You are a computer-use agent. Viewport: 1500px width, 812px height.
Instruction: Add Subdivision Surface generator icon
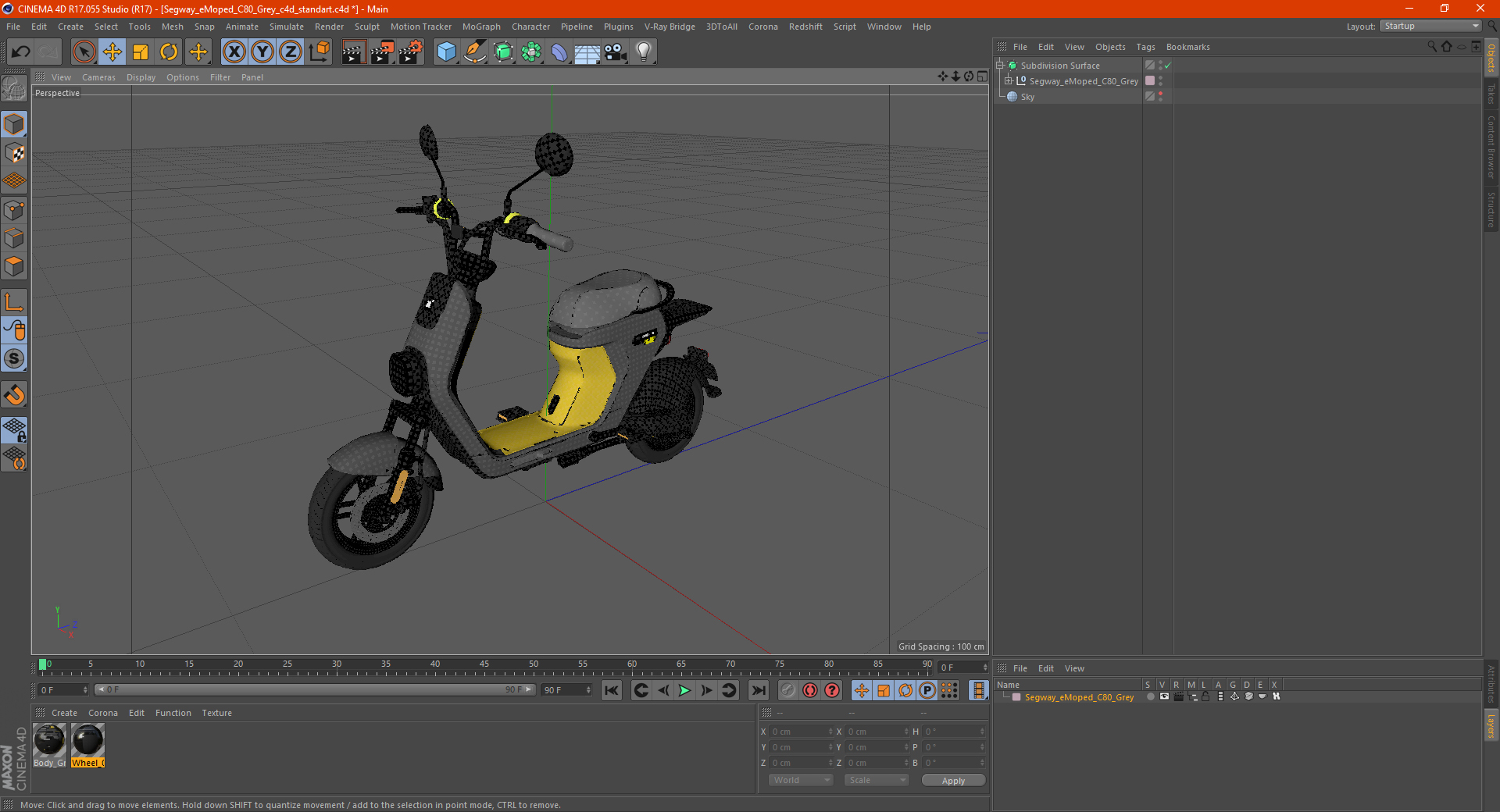click(503, 52)
